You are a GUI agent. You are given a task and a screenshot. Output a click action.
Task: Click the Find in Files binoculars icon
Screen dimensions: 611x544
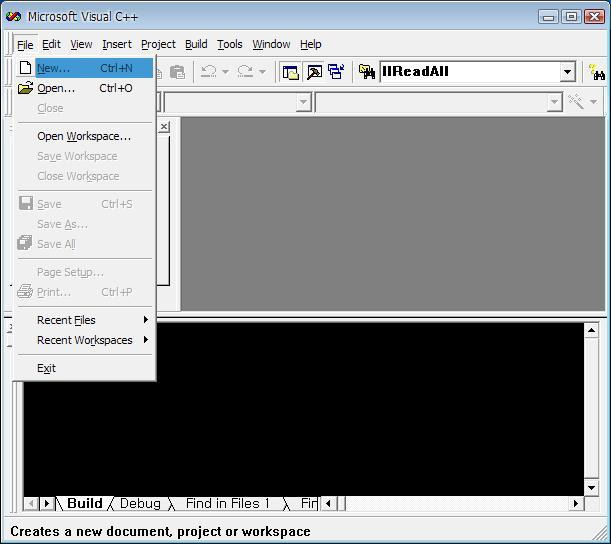tap(367, 72)
